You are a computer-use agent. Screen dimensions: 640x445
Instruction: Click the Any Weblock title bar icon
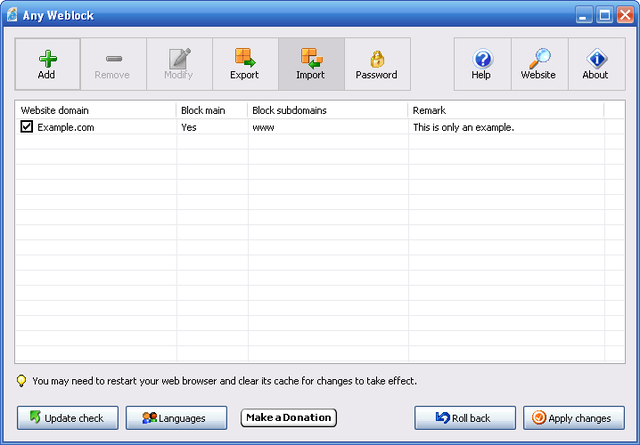tap(12, 15)
